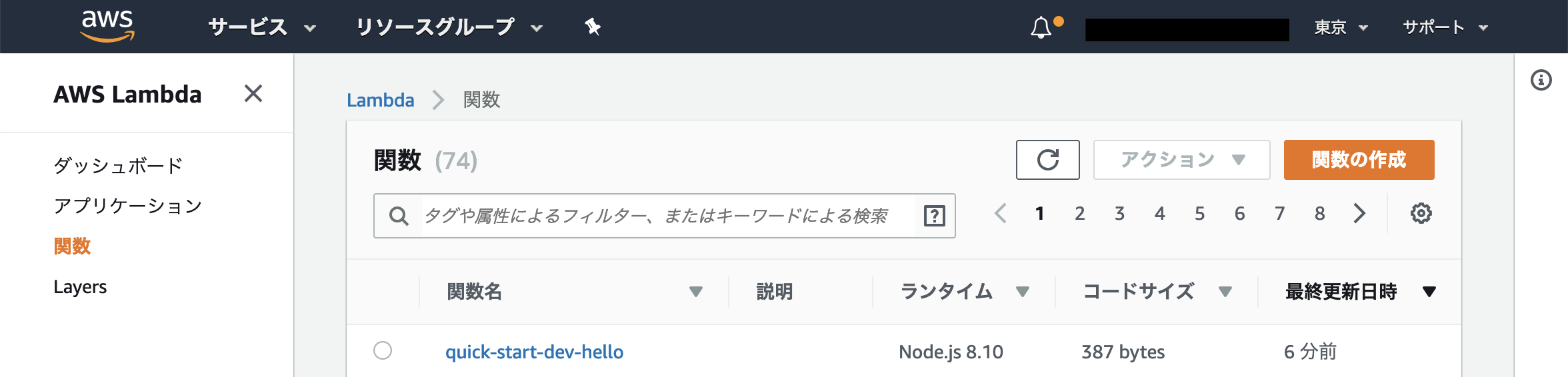The height and width of the screenshot is (377, 1568).
Task: Open the 東京 region selector
Action: (1341, 27)
